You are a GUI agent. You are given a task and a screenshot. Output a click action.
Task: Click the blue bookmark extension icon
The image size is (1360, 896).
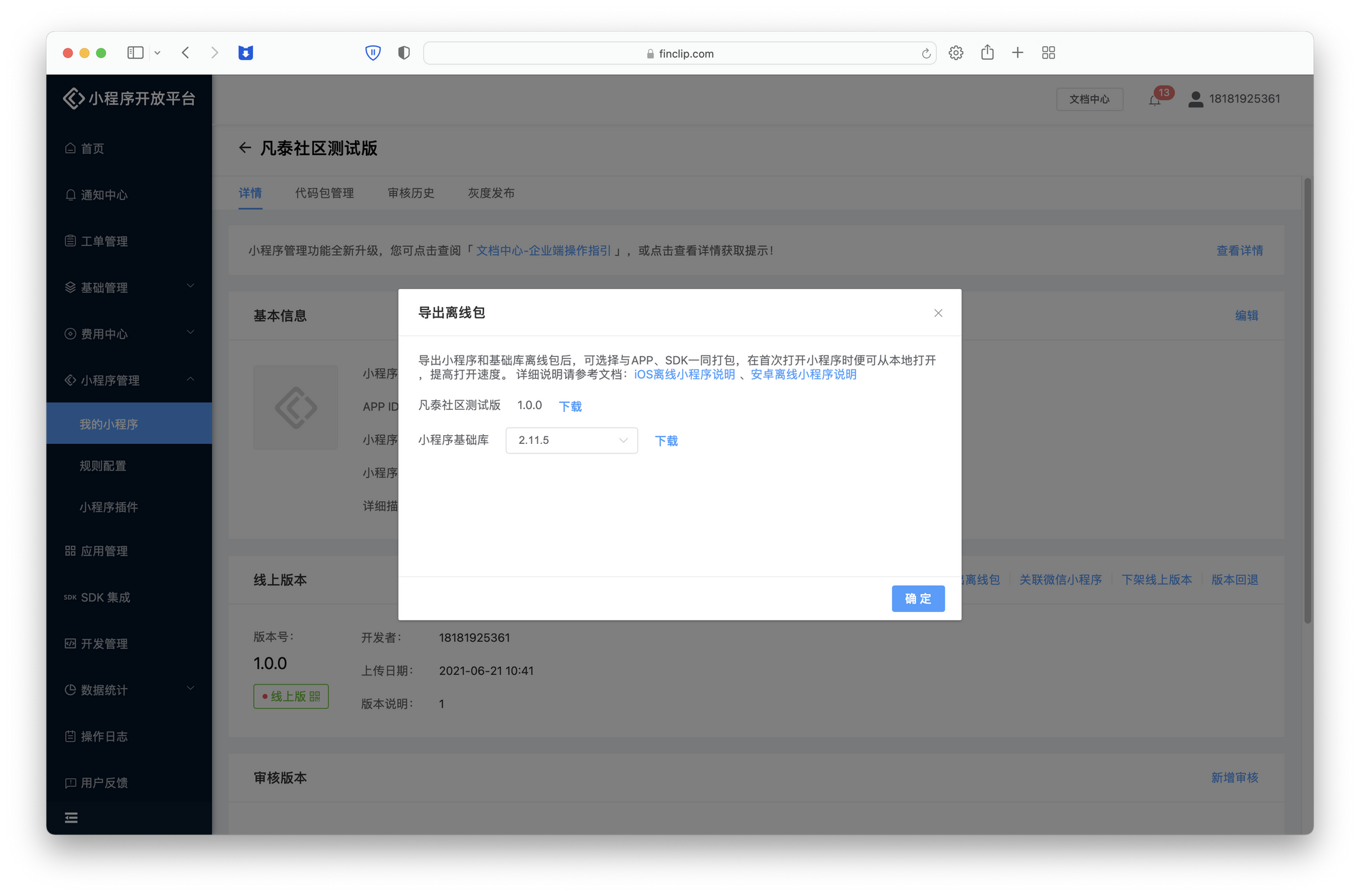point(245,52)
